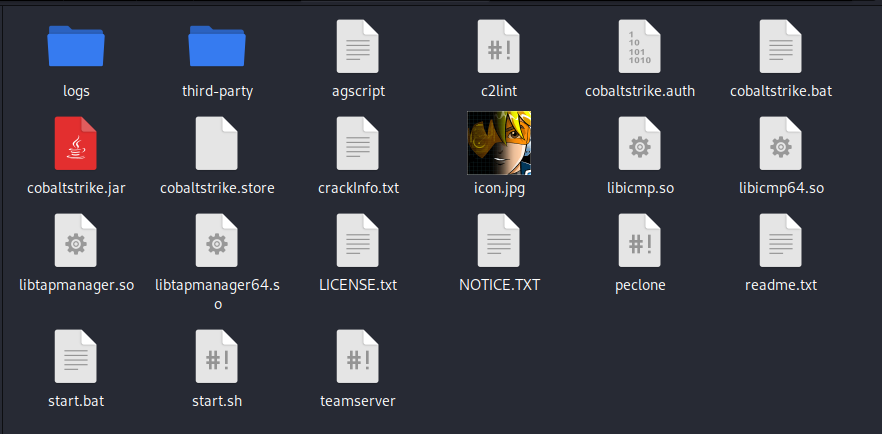
Task: Click the 'teamserver' file name
Action: click(x=358, y=401)
